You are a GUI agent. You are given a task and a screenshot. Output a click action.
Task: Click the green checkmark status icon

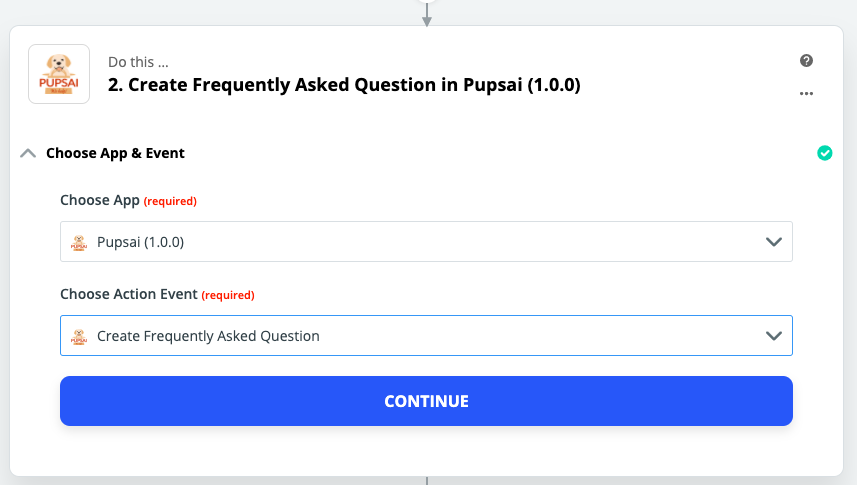[x=824, y=153]
